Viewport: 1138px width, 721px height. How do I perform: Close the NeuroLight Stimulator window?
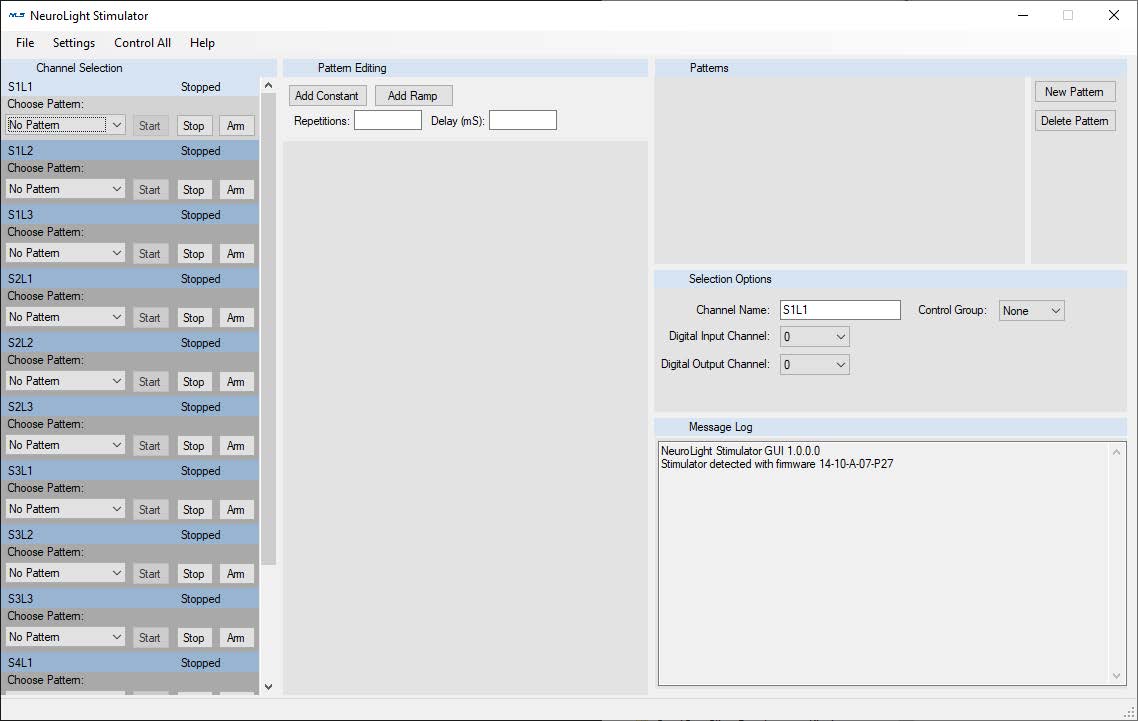tap(1114, 15)
